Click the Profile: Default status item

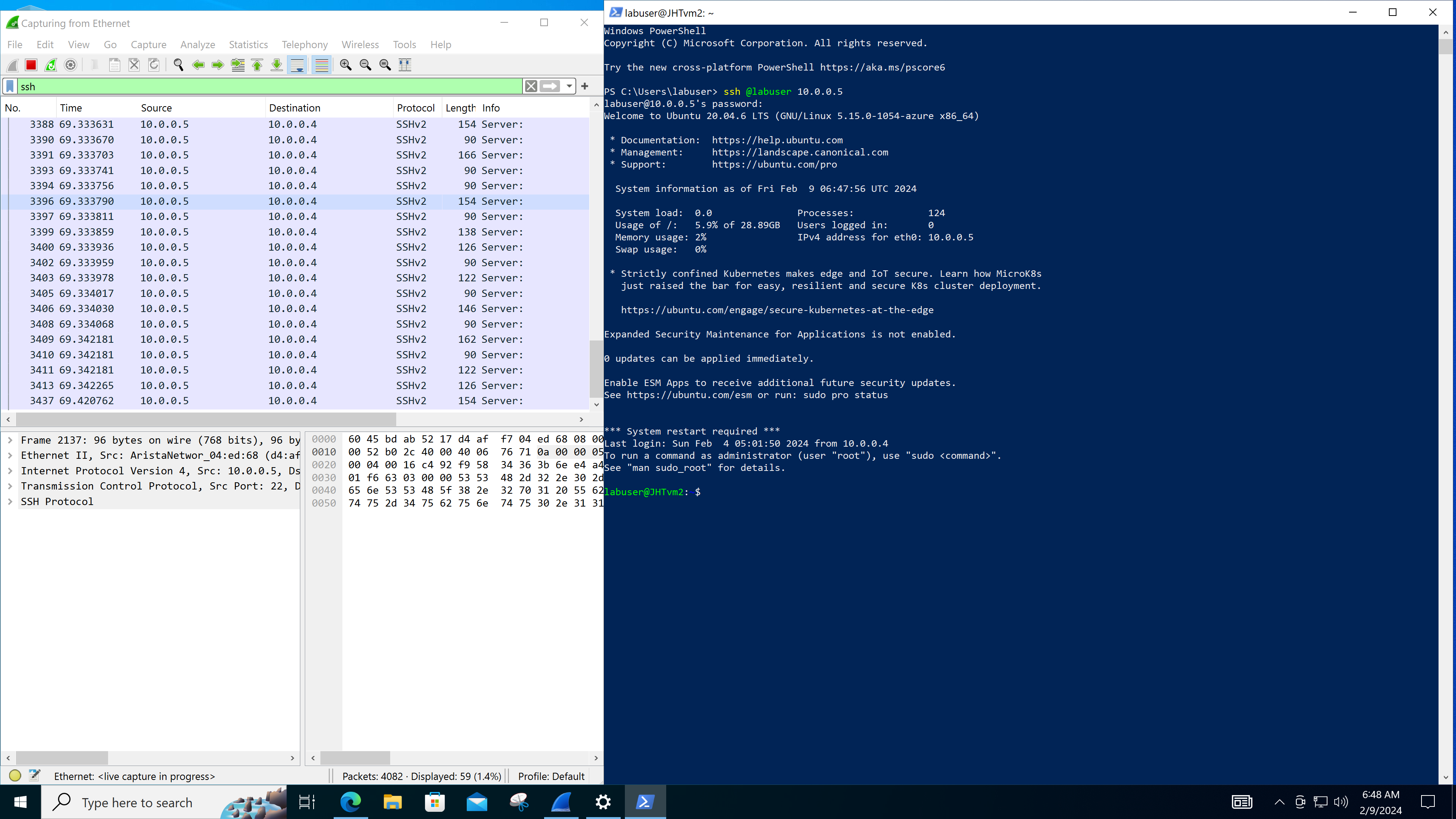click(551, 776)
